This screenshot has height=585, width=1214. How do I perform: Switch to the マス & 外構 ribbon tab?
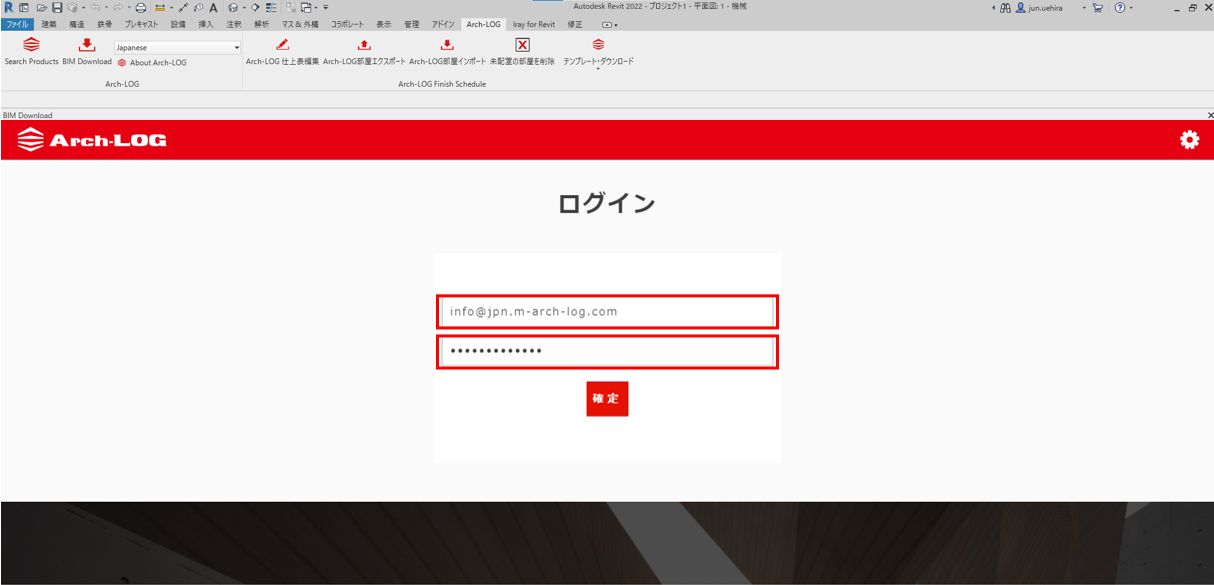pos(300,24)
